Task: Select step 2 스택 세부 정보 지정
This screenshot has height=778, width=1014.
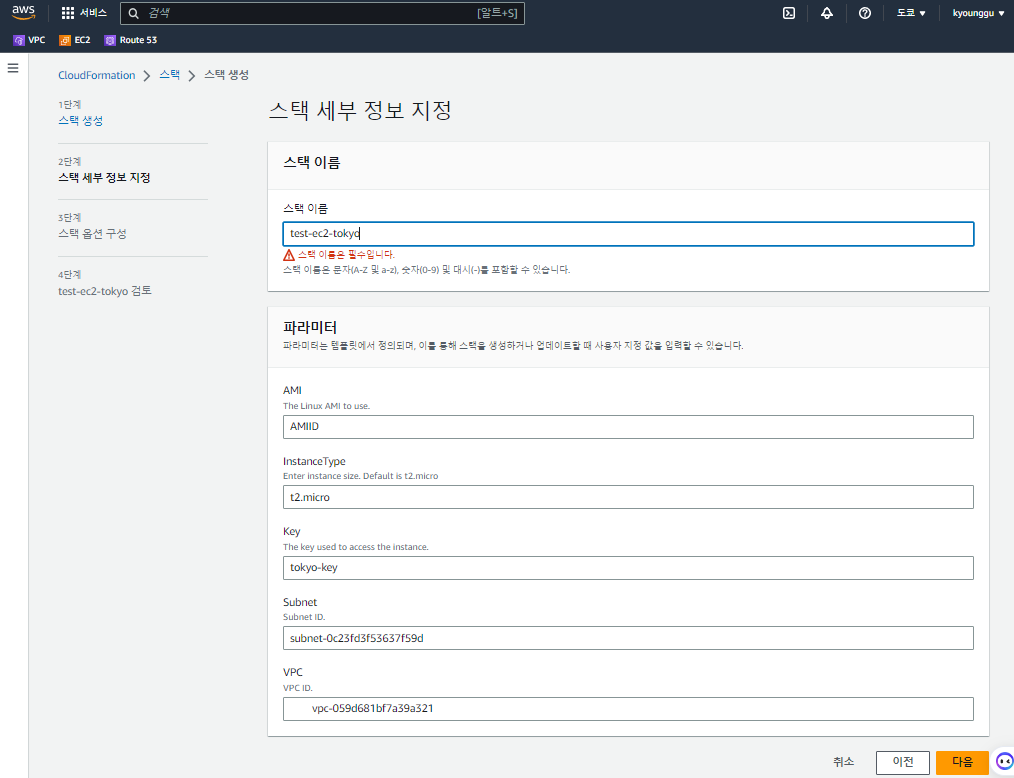Action: [x=104, y=177]
